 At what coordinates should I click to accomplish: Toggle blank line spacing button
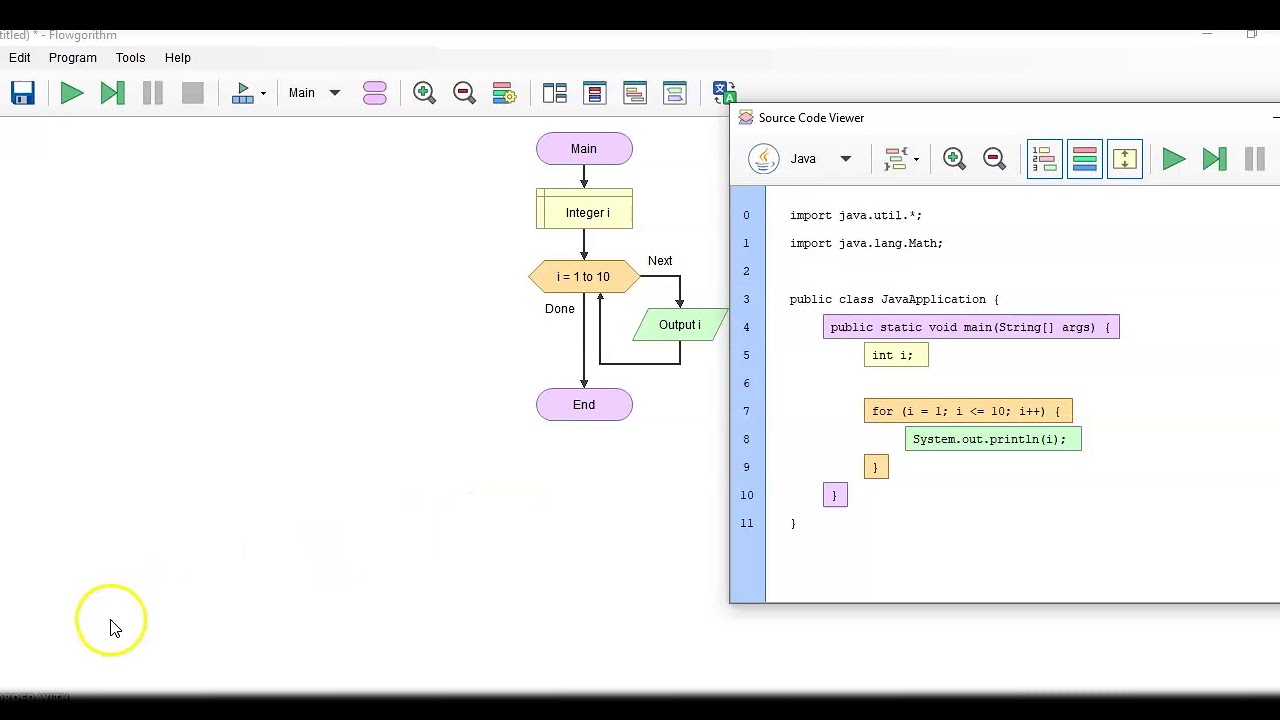click(x=1125, y=159)
